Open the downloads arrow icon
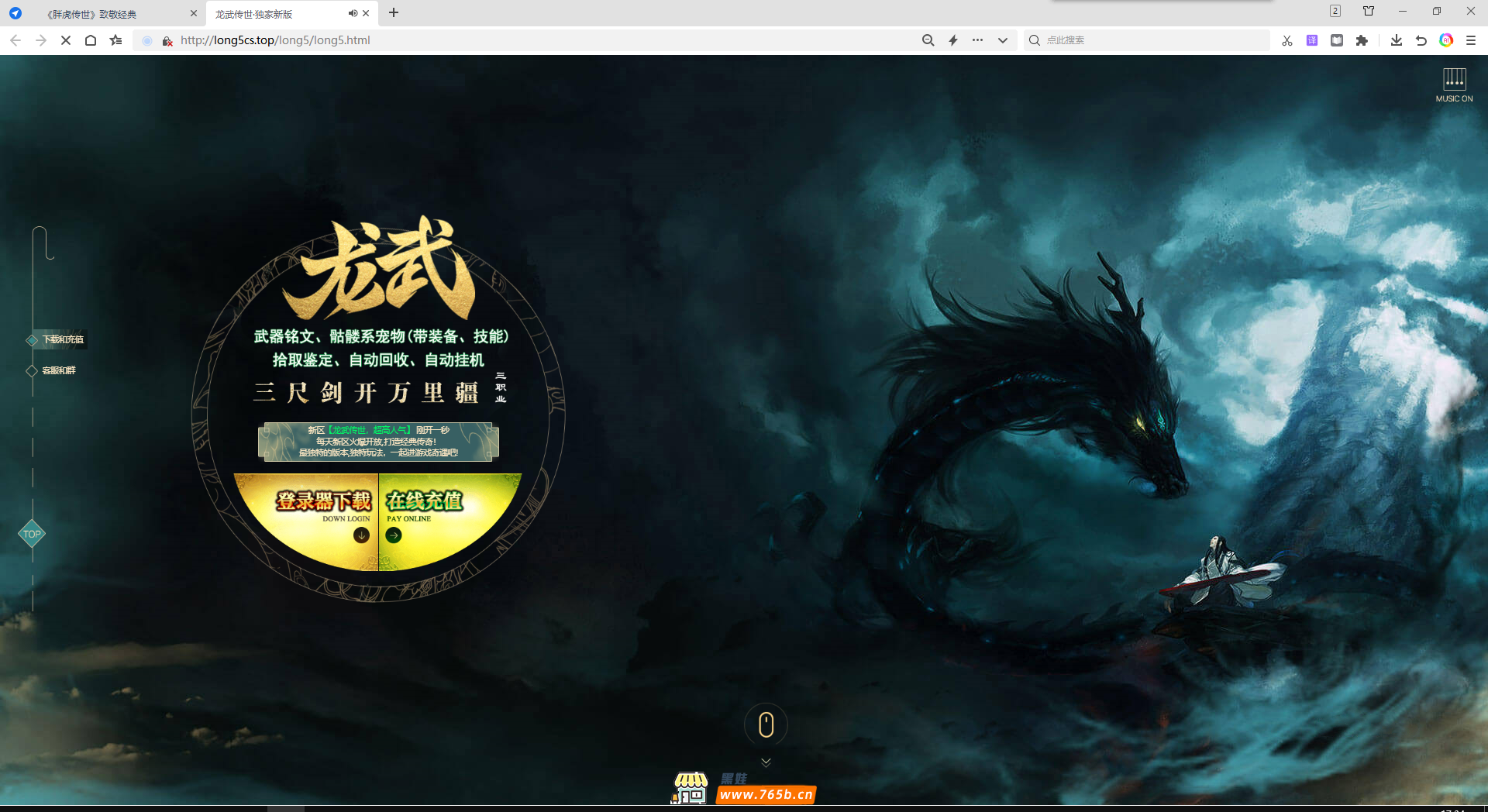This screenshot has height=812, width=1488. coord(1397,40)
